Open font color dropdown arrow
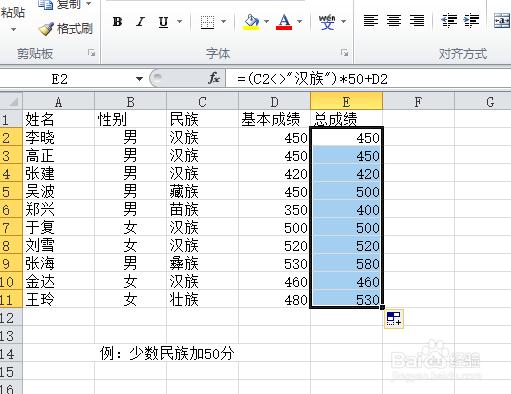The height and width of the screenshot is (394, 511). 299,22
